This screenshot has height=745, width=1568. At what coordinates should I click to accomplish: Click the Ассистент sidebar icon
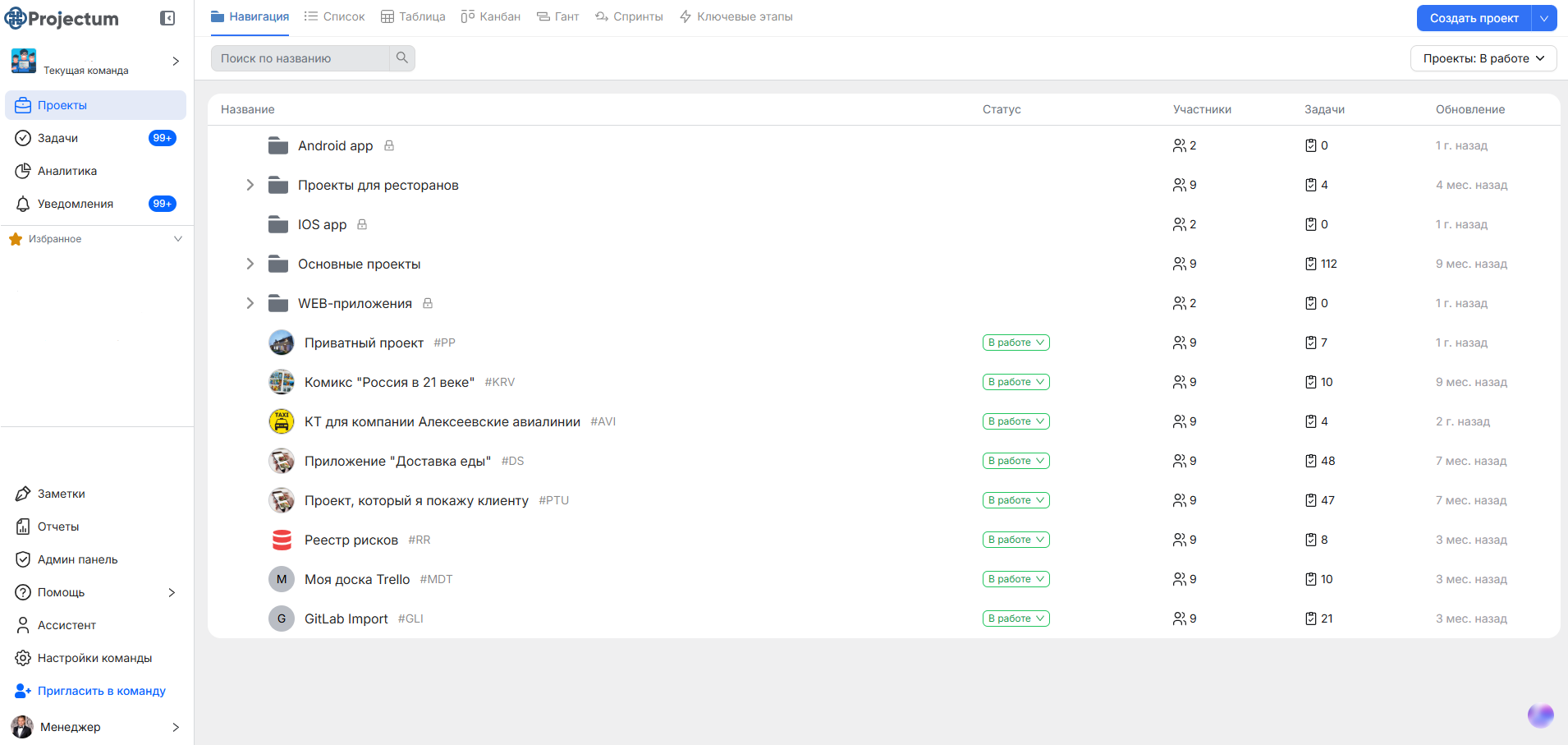[23, 625]
